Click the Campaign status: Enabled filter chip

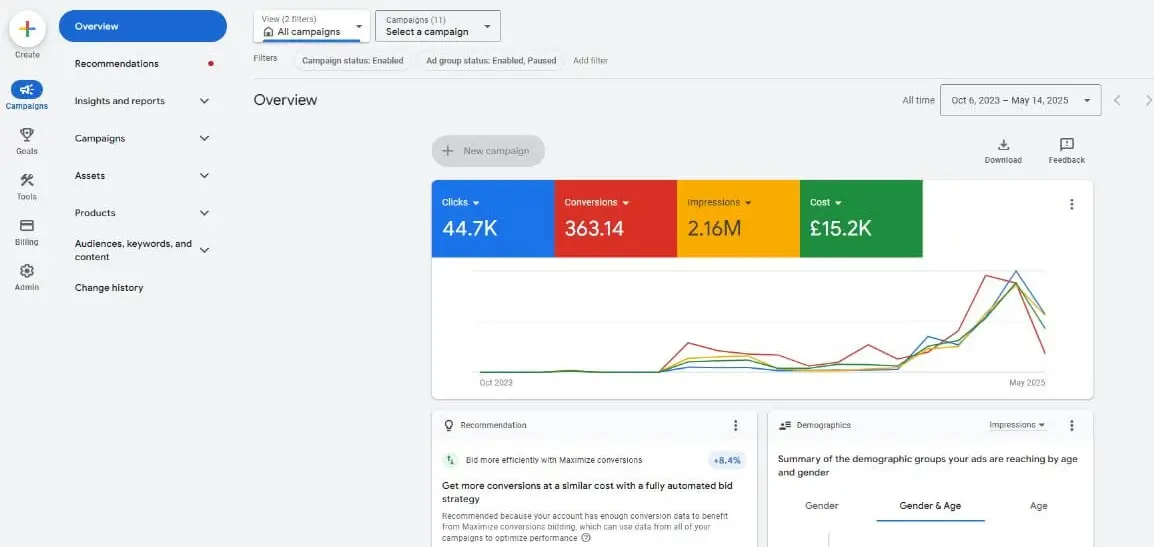point(353,61)
